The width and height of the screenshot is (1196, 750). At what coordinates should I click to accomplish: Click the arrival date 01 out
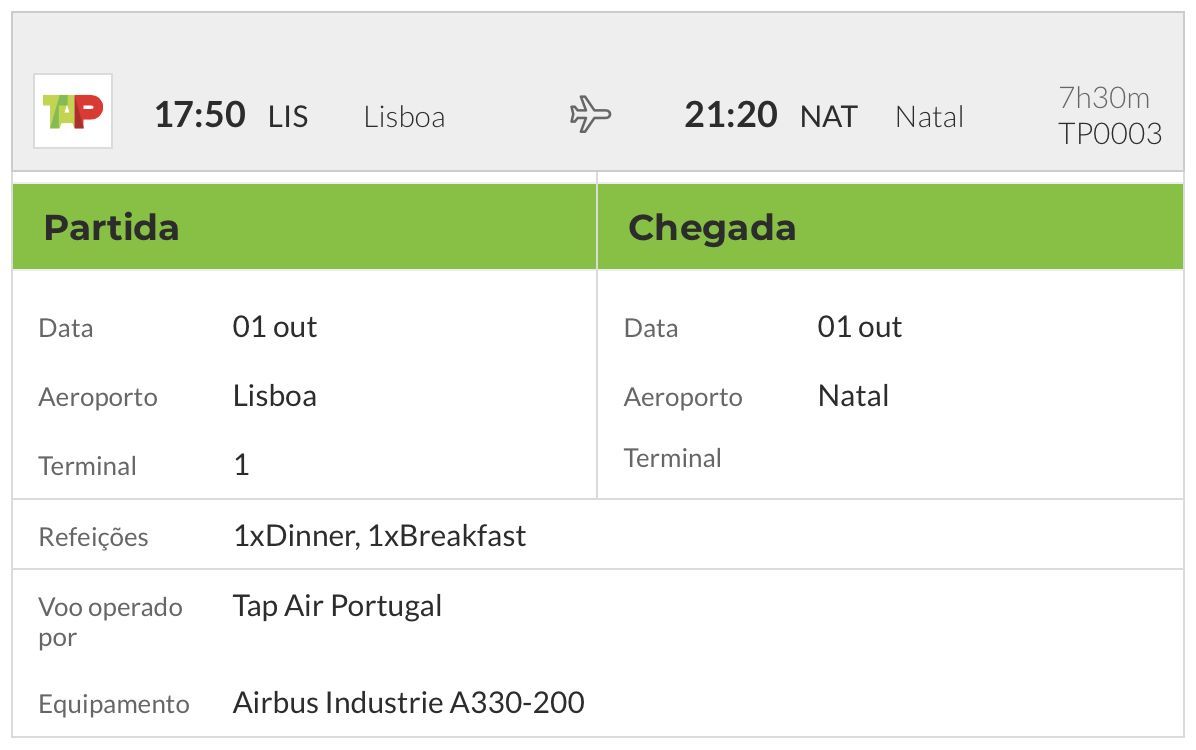[x=860, y=327]
